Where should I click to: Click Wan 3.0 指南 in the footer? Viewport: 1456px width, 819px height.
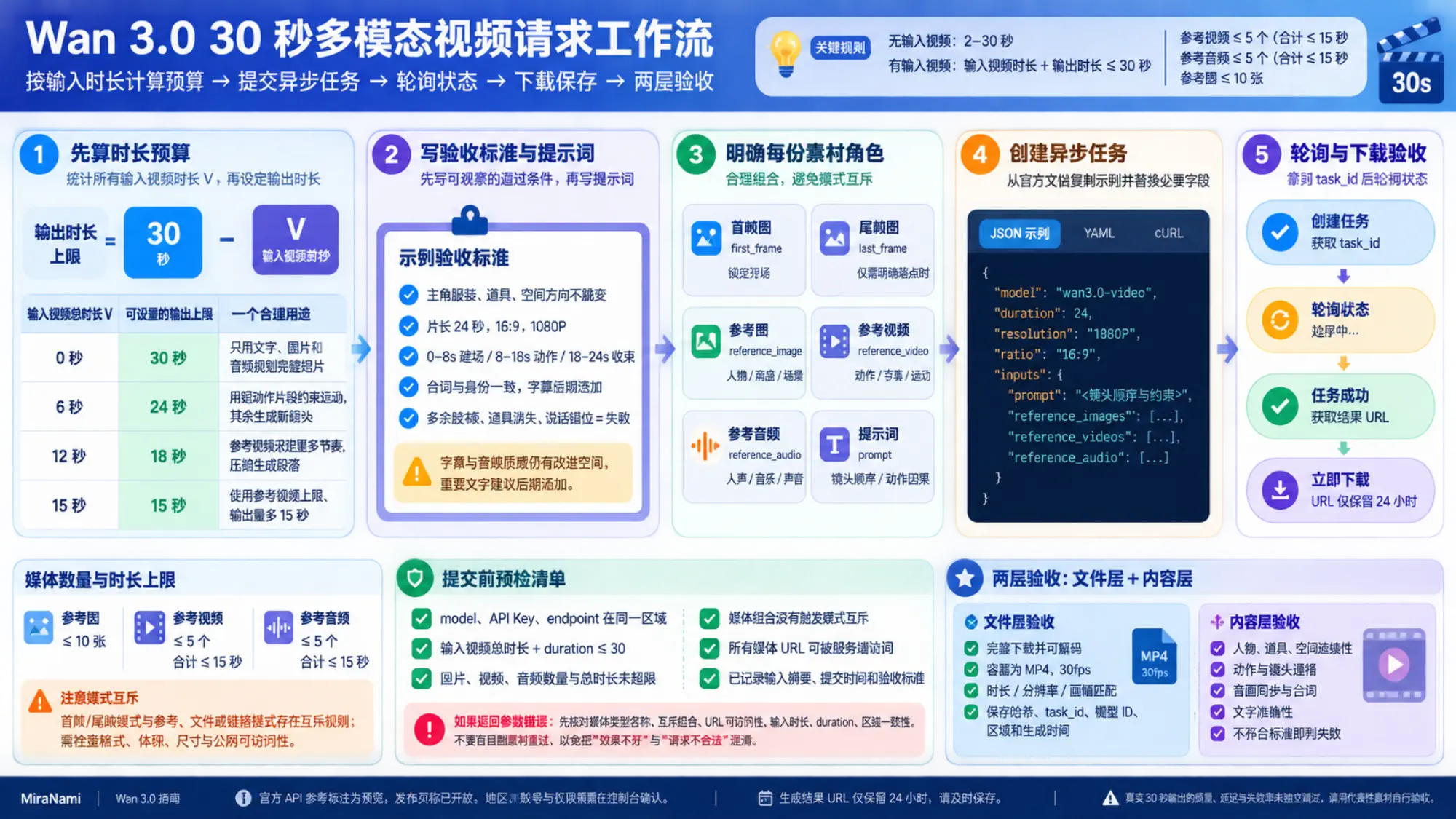148,799
